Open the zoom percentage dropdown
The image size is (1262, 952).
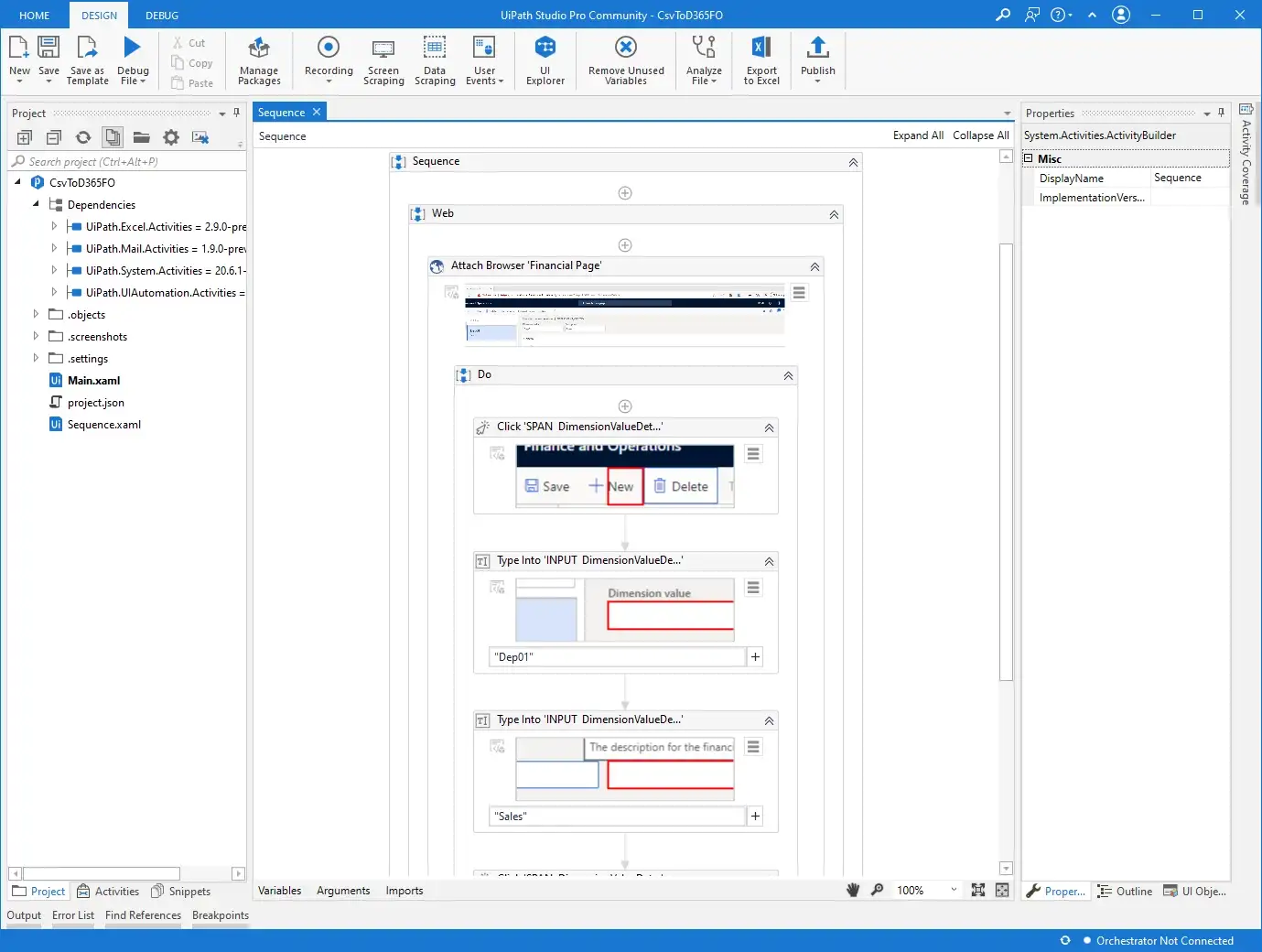tap(954, 890)
